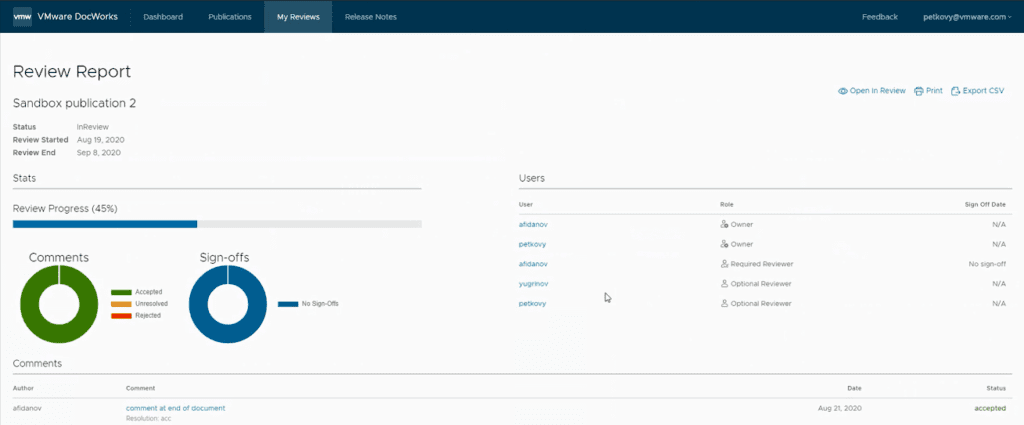Click the export file icon beside Export CSV

pyautogui.click(x=955, y=91)
